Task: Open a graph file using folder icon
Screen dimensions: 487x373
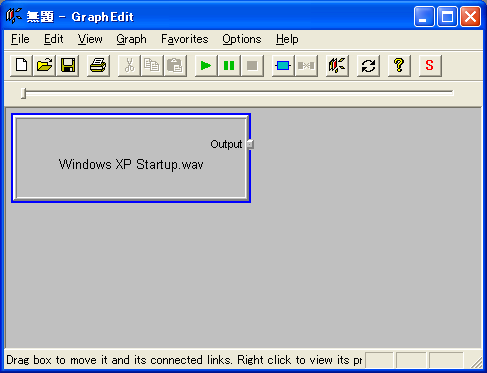Action: click(x=44, y=65)
